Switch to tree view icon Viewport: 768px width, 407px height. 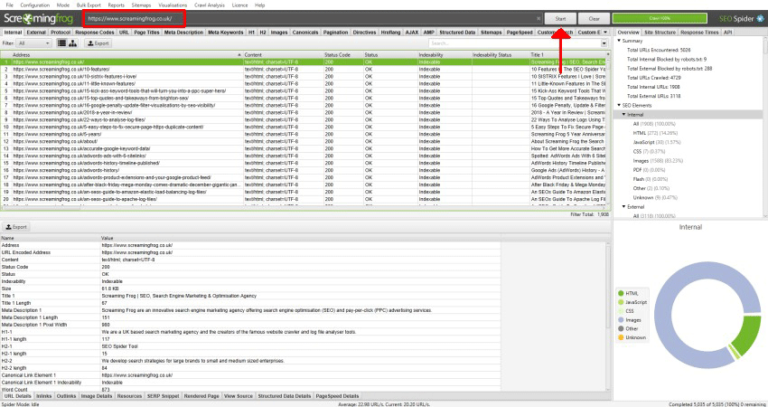[73, 43]
